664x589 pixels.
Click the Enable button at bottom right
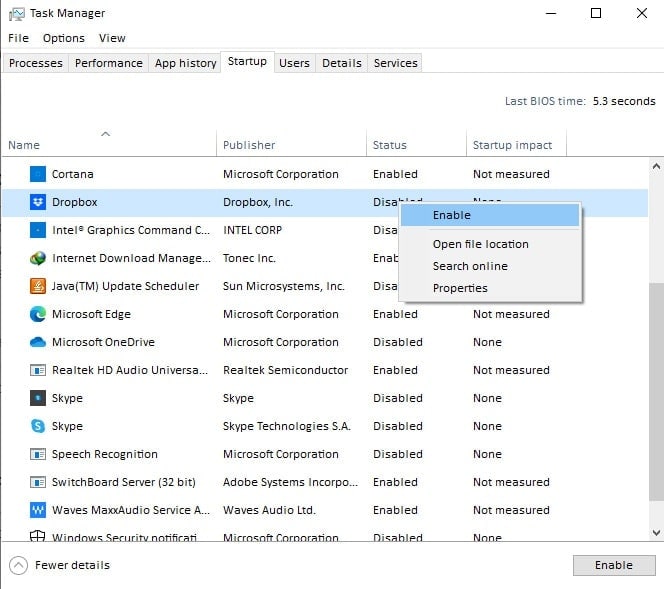pos(614,565)
